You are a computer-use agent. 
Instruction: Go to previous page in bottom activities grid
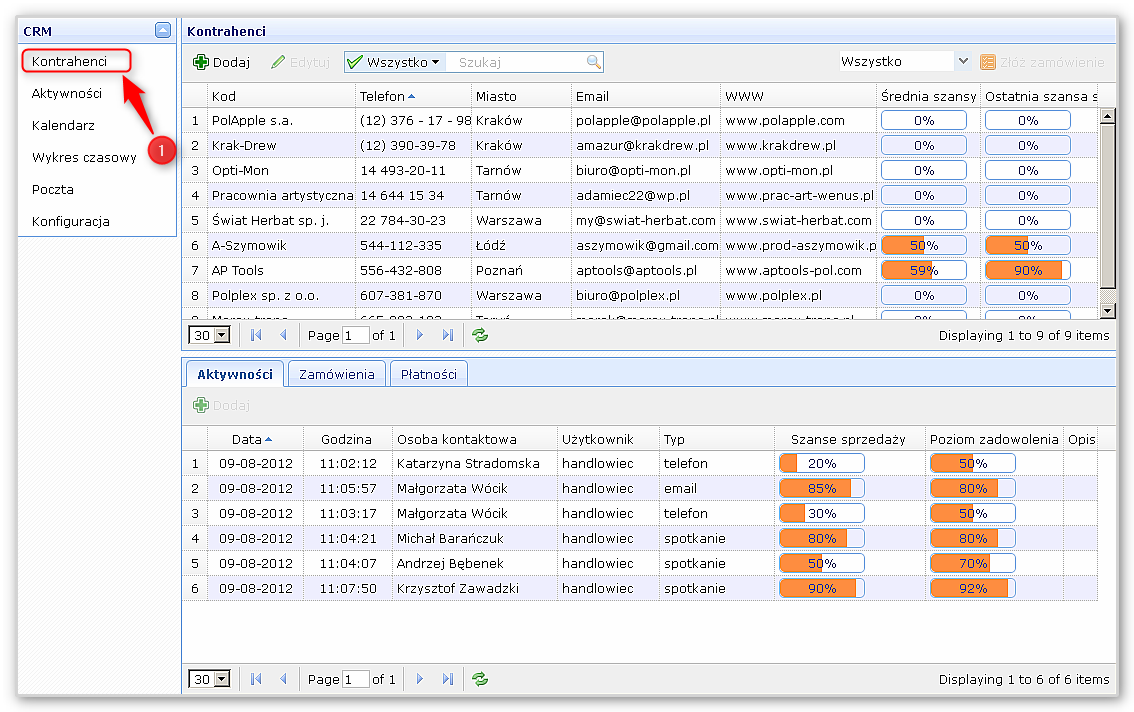[283, 679]
